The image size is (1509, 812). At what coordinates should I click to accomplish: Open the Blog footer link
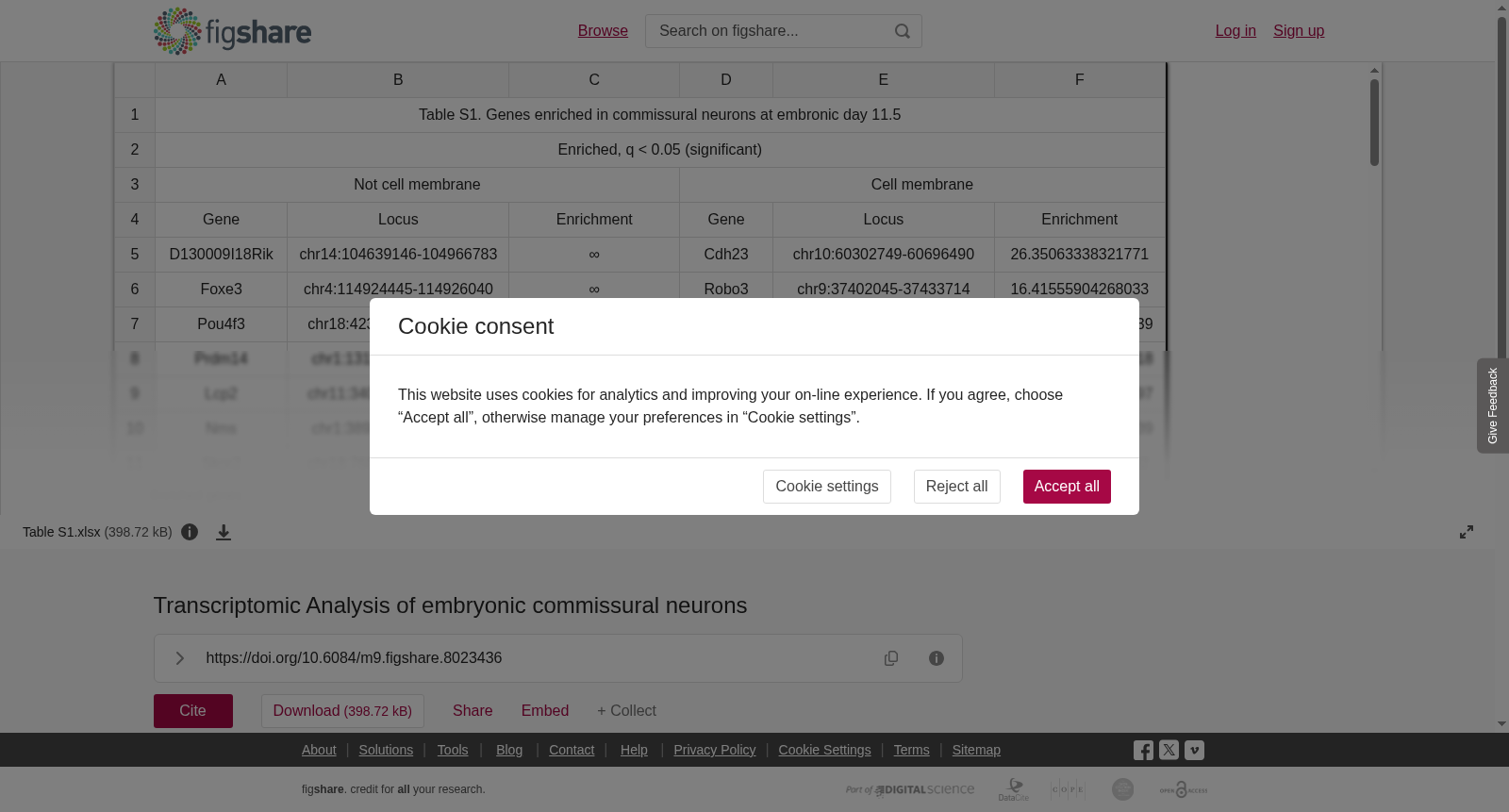[x=509, y=750]
